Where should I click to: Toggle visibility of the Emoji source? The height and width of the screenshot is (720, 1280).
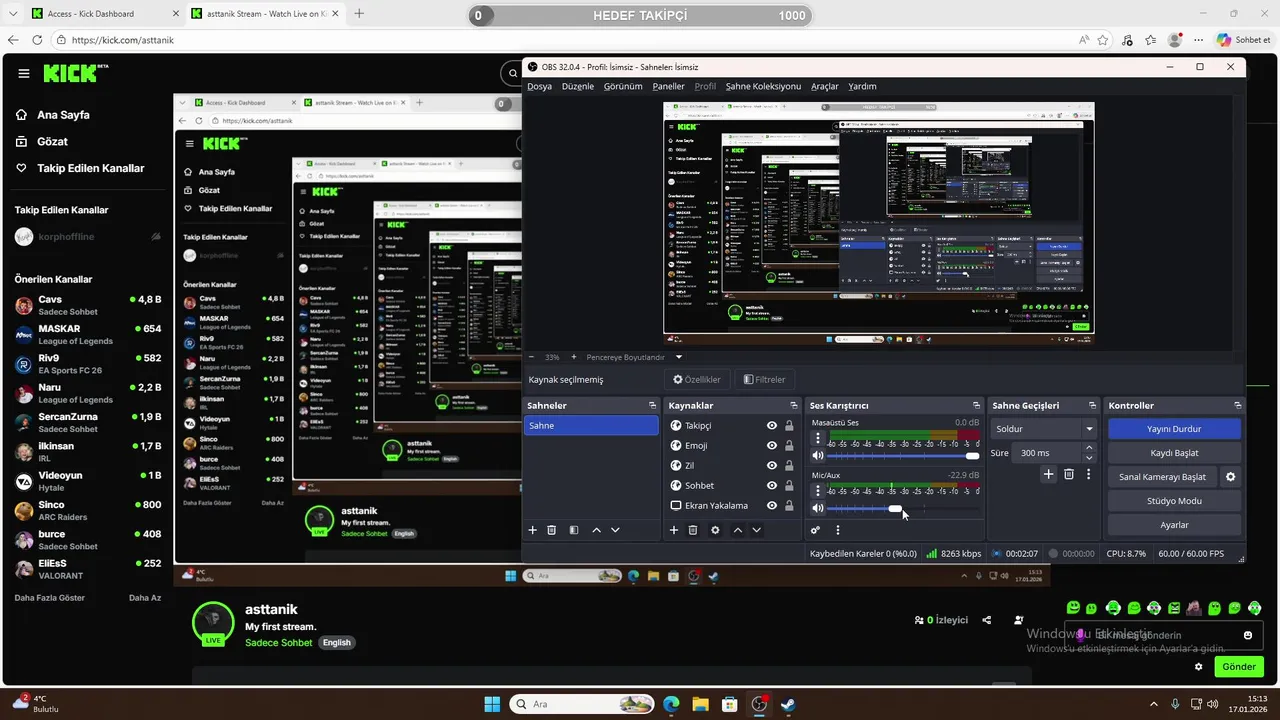(772, 446)
